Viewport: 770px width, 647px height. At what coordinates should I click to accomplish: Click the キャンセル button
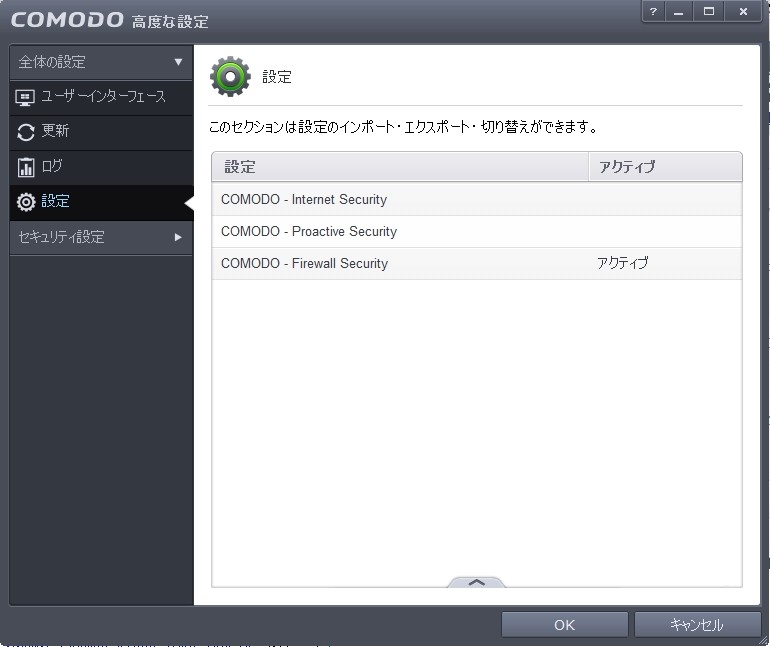coord(697,624)
